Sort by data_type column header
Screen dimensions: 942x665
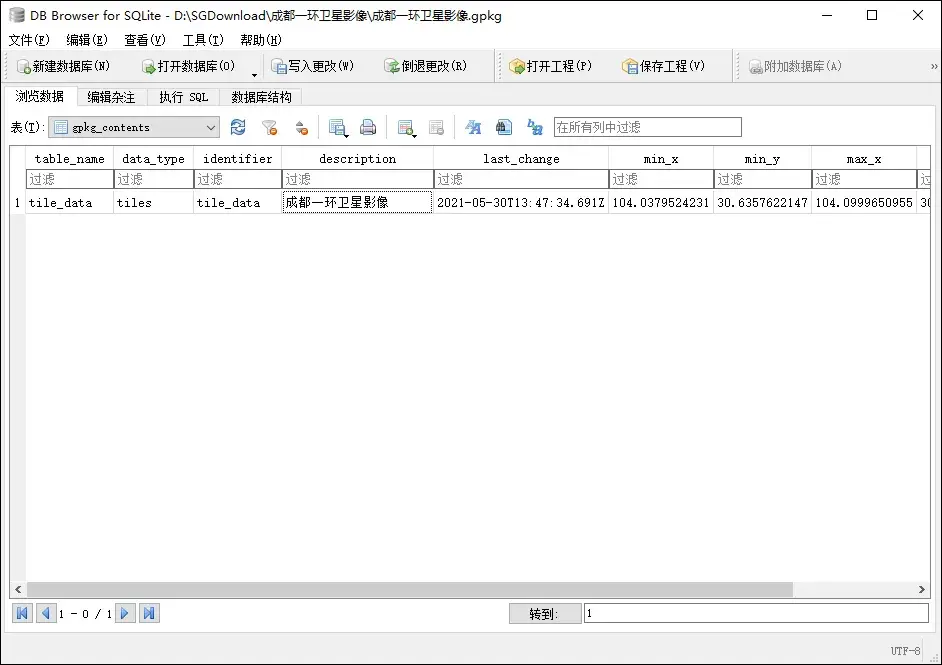pos(153,159)
